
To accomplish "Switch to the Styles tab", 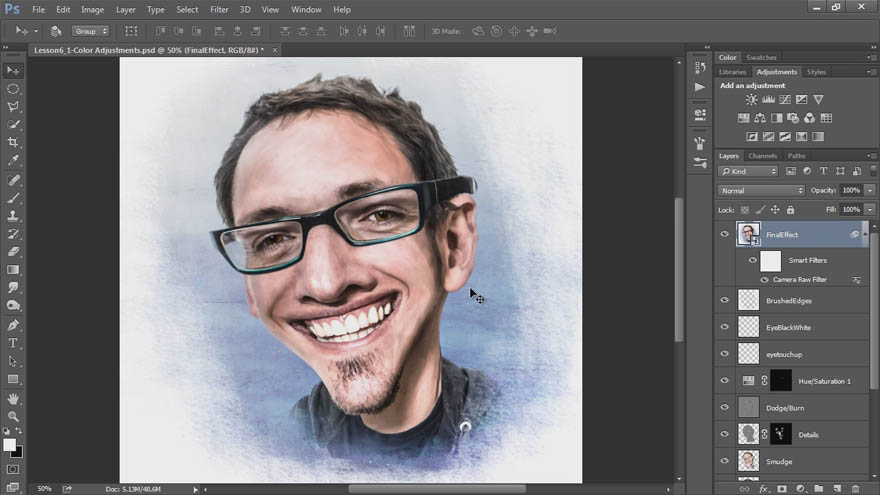I will [816, 72].
